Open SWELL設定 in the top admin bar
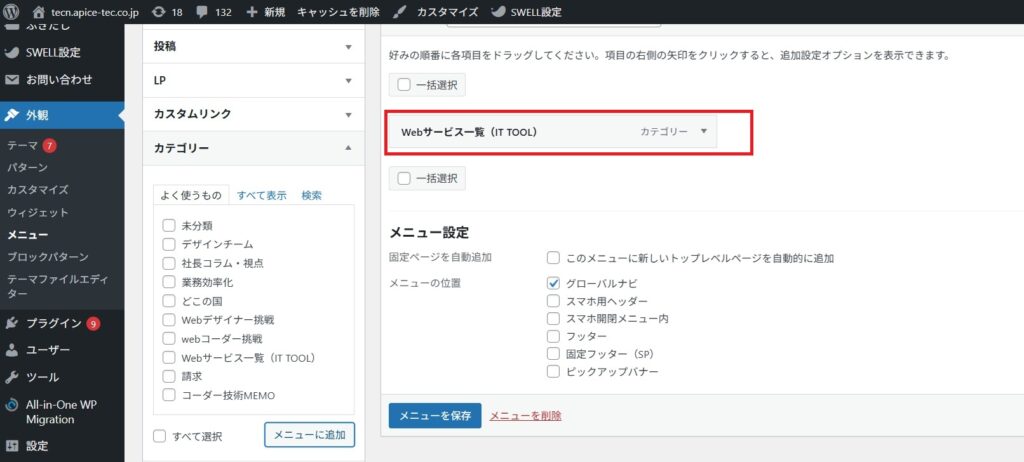Screen dimensions: 1024x462 526,12
